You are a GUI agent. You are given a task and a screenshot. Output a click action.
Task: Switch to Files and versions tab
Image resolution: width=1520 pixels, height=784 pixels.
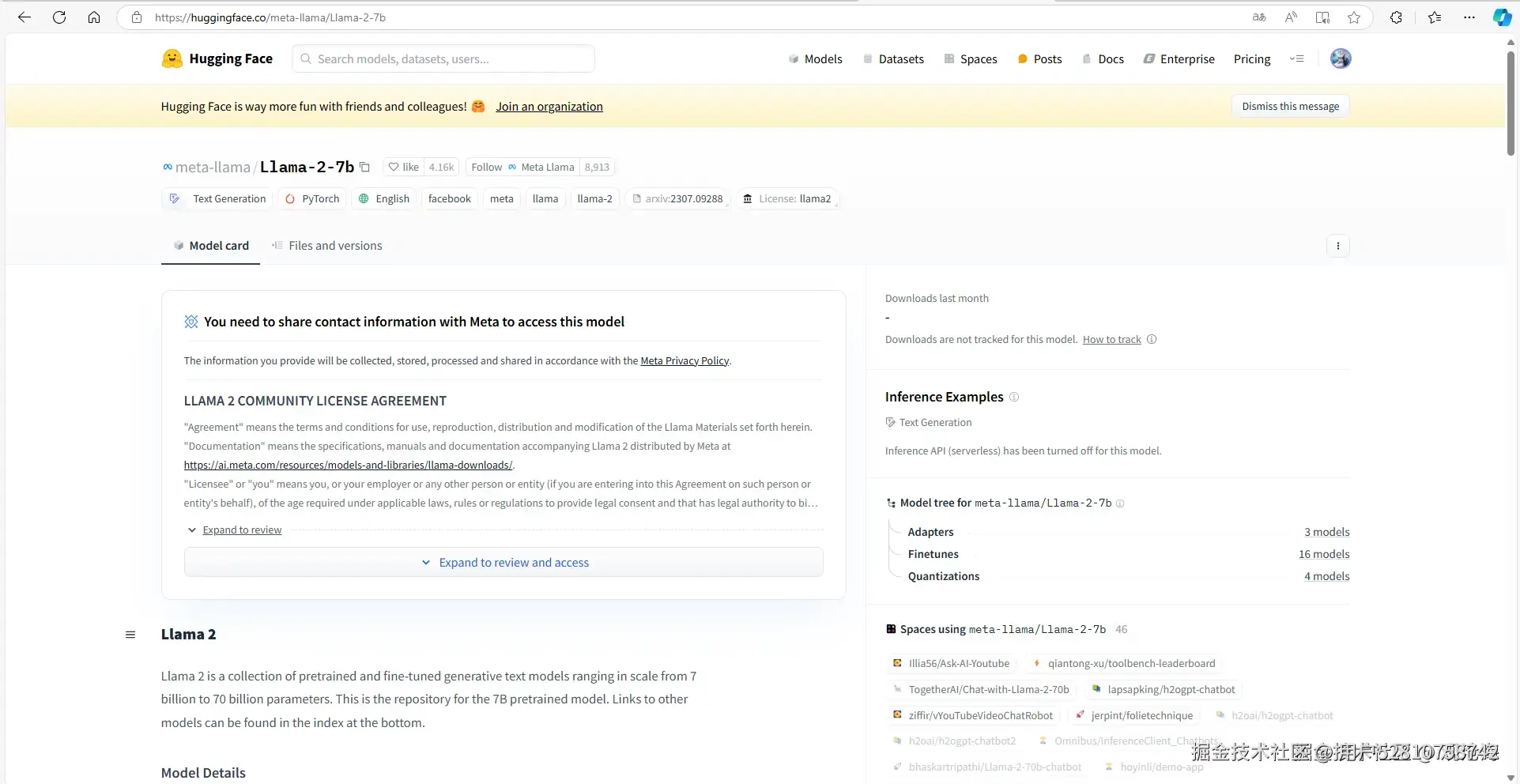point(326,246)
